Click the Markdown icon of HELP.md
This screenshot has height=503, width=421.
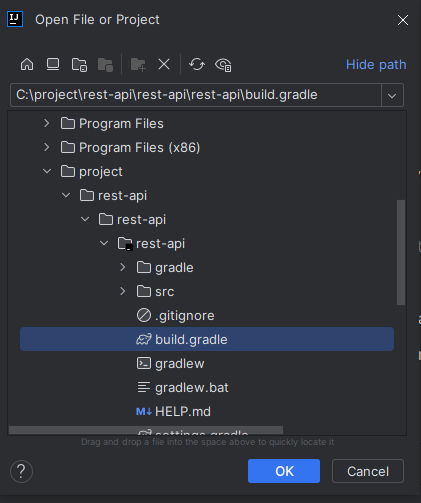pyautogui.click(x=144, y=412)
